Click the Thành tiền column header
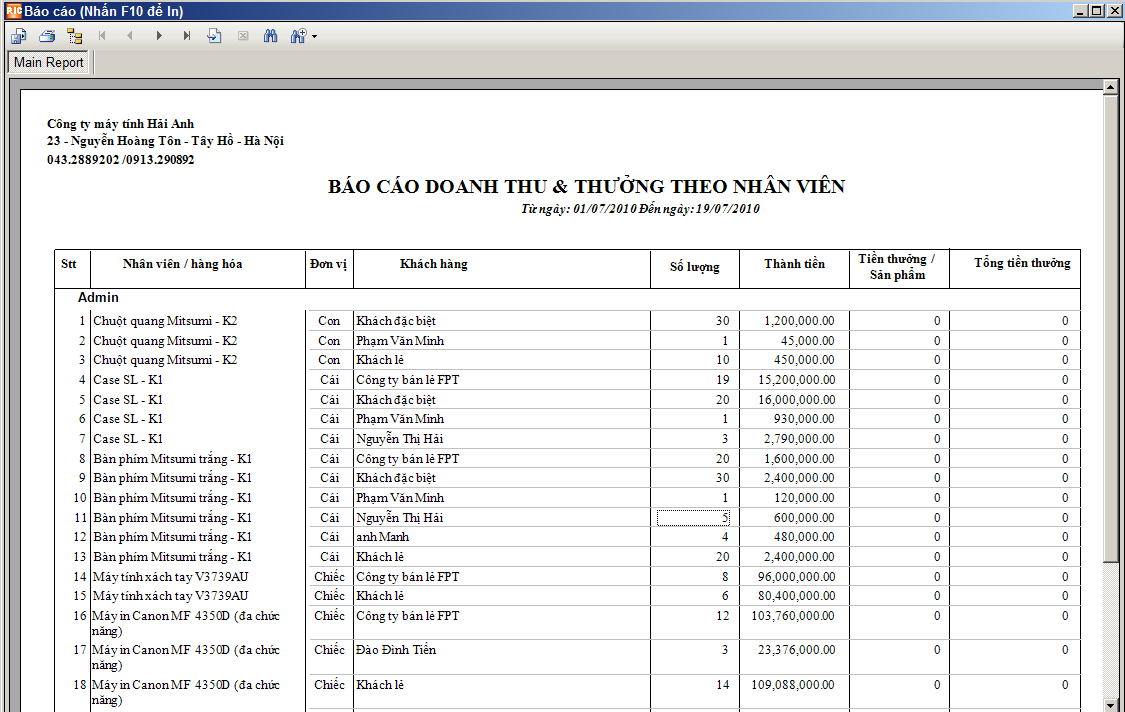 pos(794,264)
